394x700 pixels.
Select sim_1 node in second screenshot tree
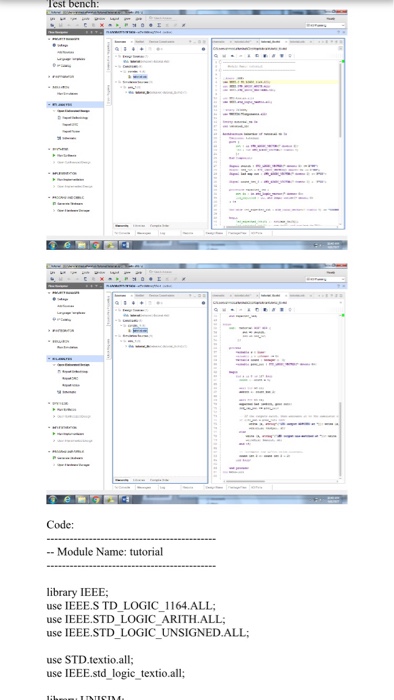click(133, 342)
